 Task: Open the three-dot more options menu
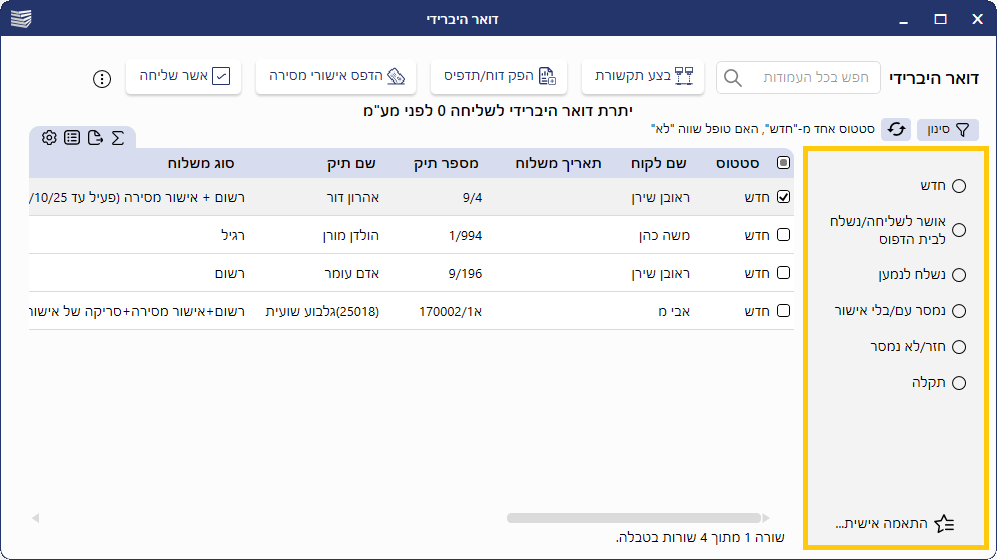tap(101, 77)
